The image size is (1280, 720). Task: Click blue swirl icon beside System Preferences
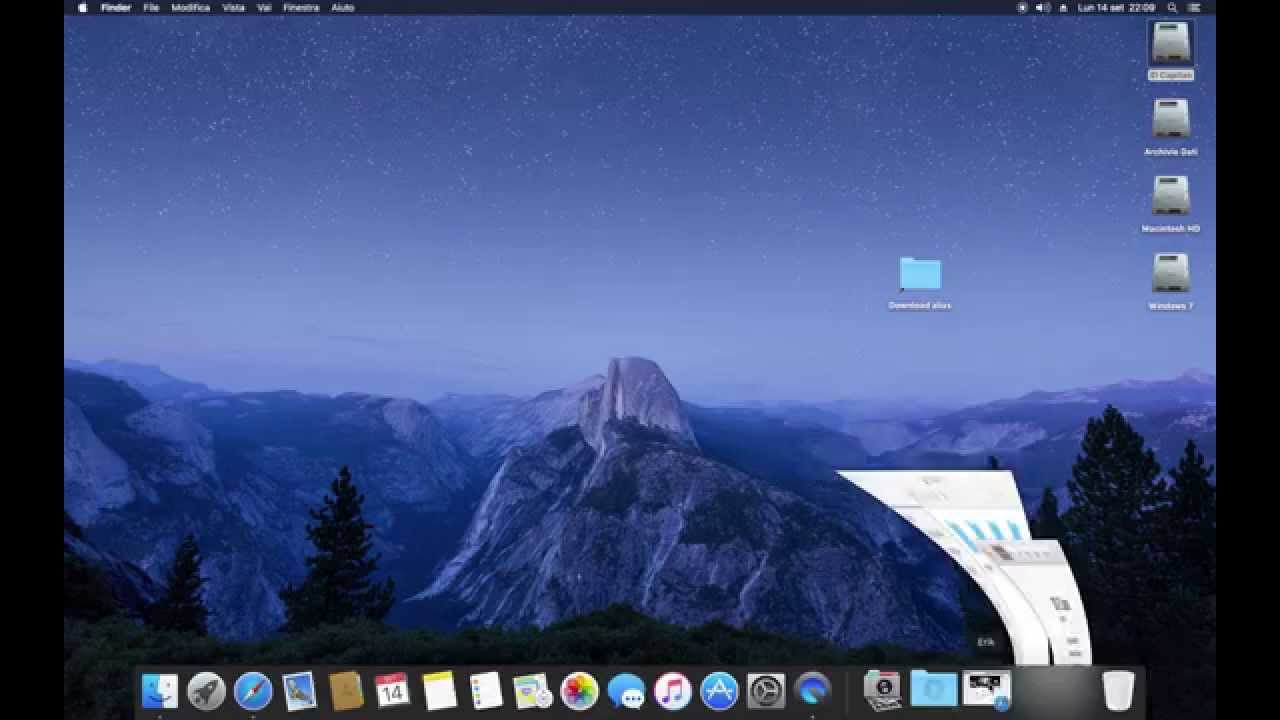812,691
